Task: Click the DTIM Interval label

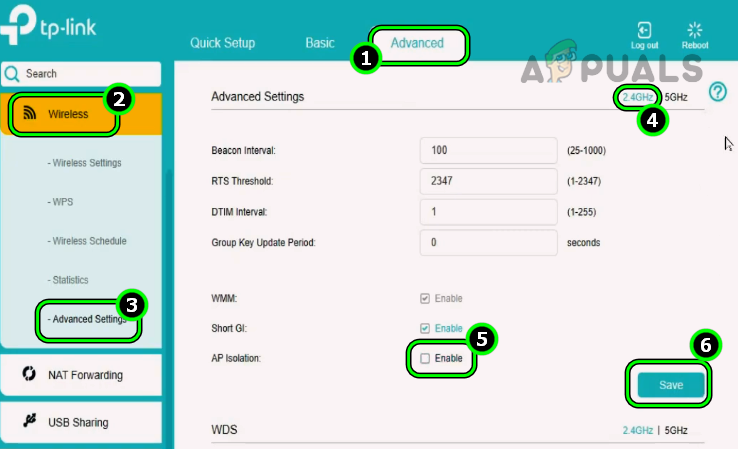Action: coord(239,212)
